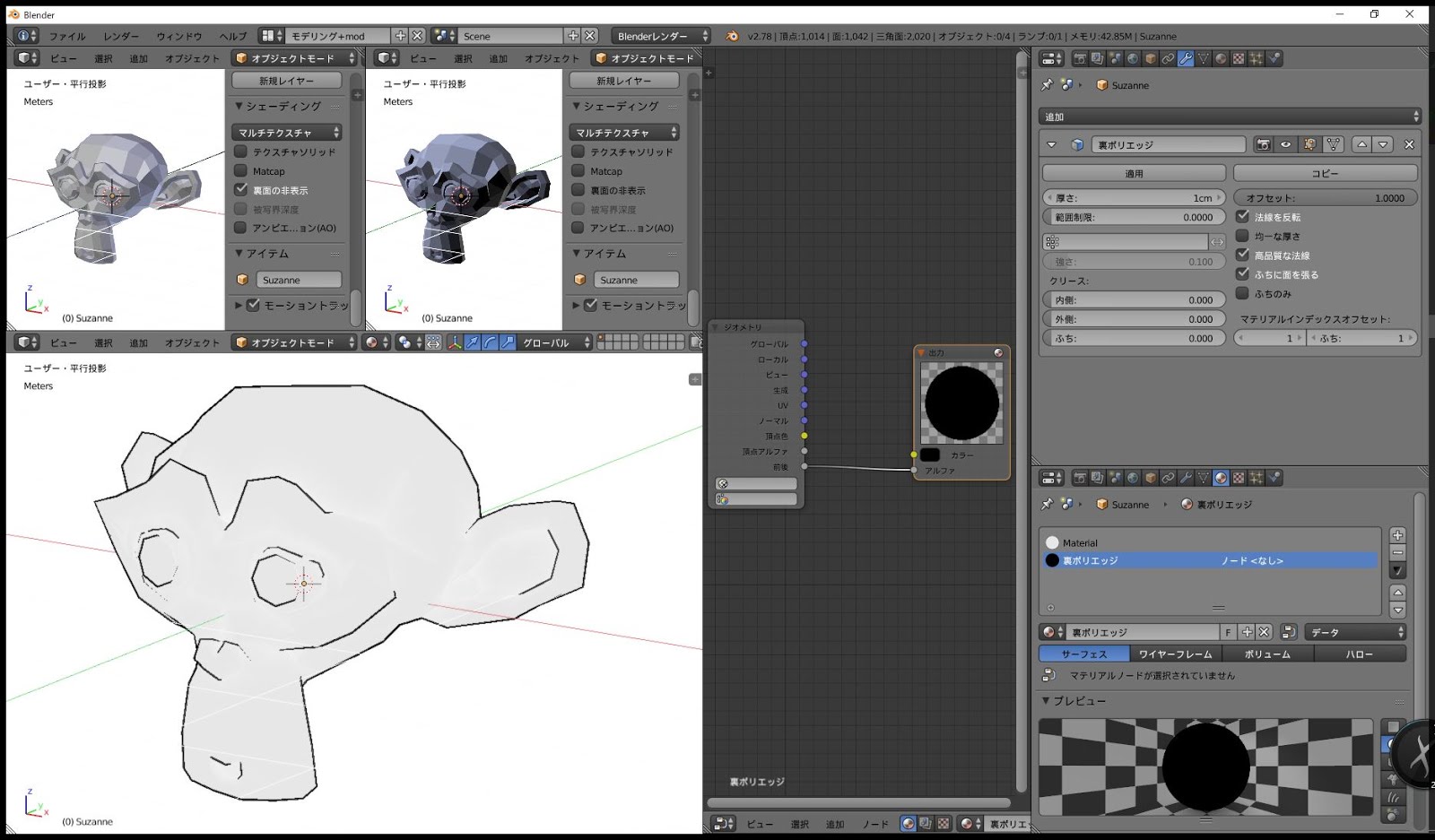The height and width of the screenshot is (840, 1435).
Task: Open Blenderレンダー engine dropdown
Action: pyautogui.click(x=661, y=36)
